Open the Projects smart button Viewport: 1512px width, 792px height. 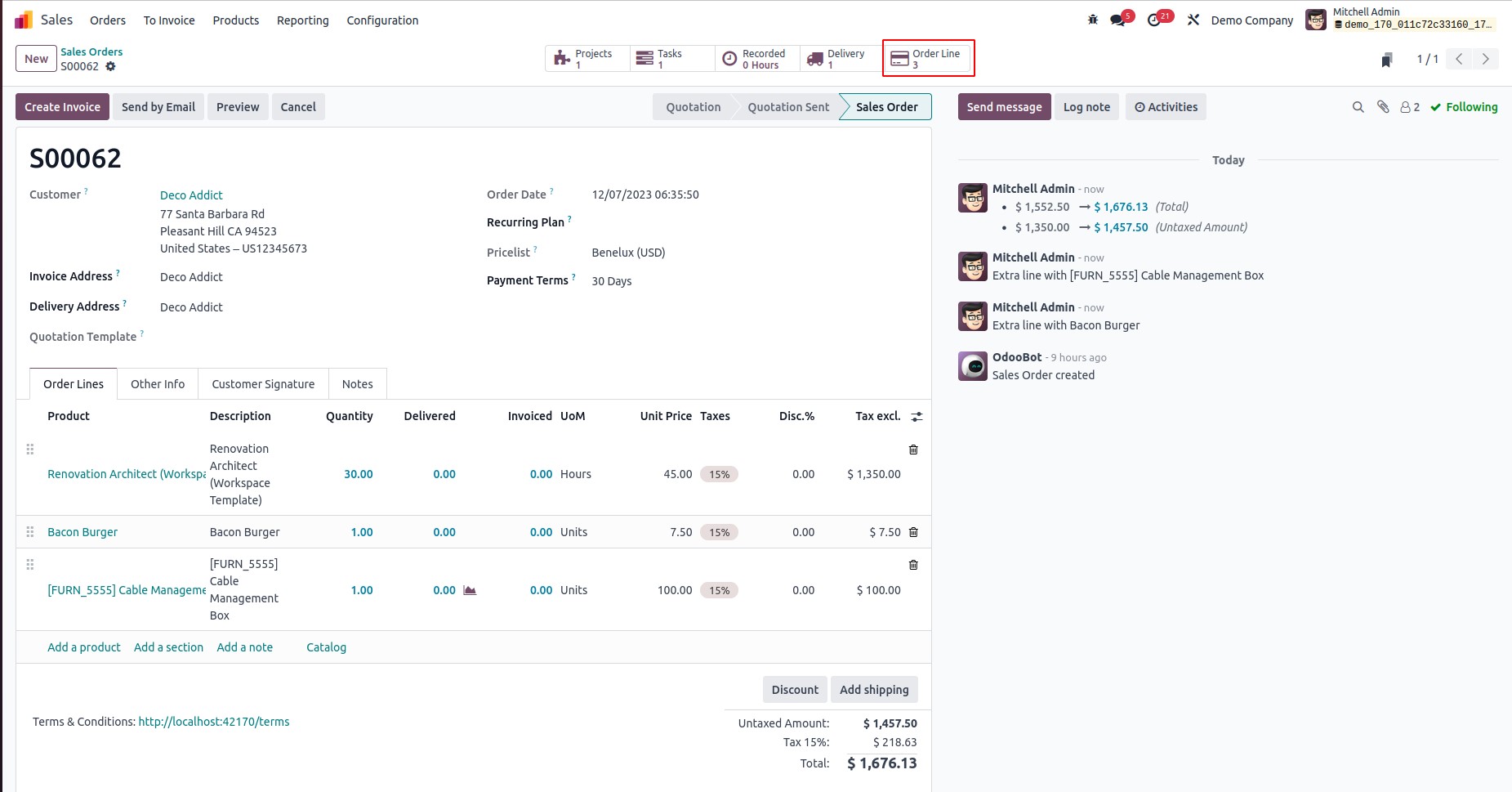click(587, 59)
